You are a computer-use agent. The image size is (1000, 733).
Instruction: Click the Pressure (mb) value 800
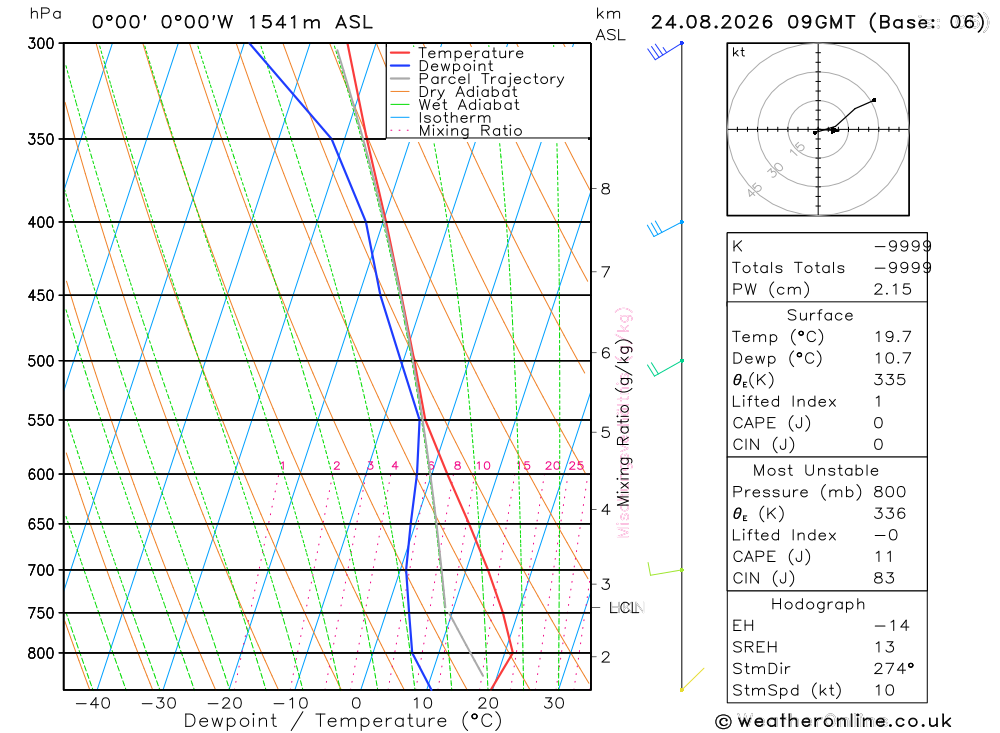click(x=890, y=492)
